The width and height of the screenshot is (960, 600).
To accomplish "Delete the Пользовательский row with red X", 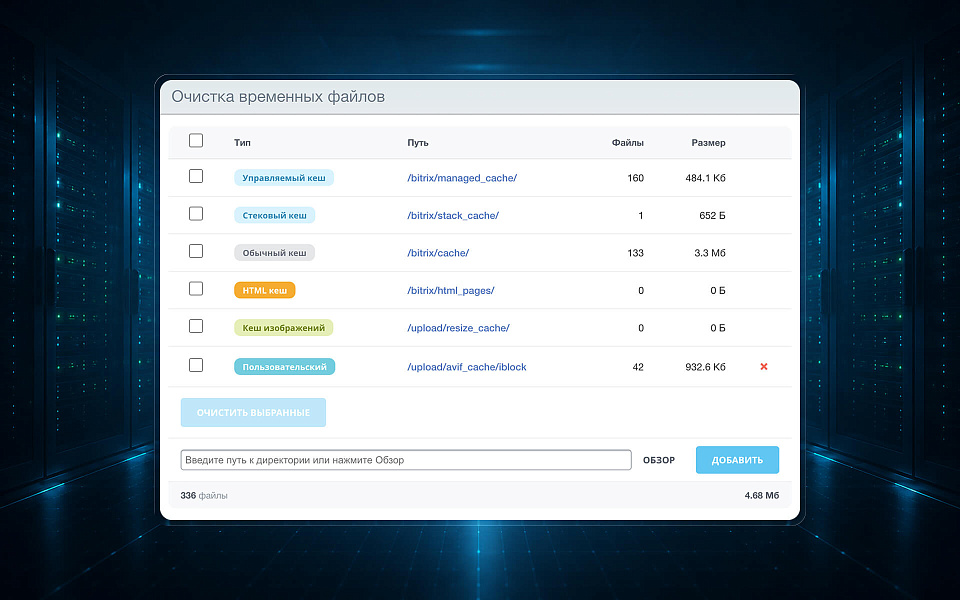I will click(763, 367).
